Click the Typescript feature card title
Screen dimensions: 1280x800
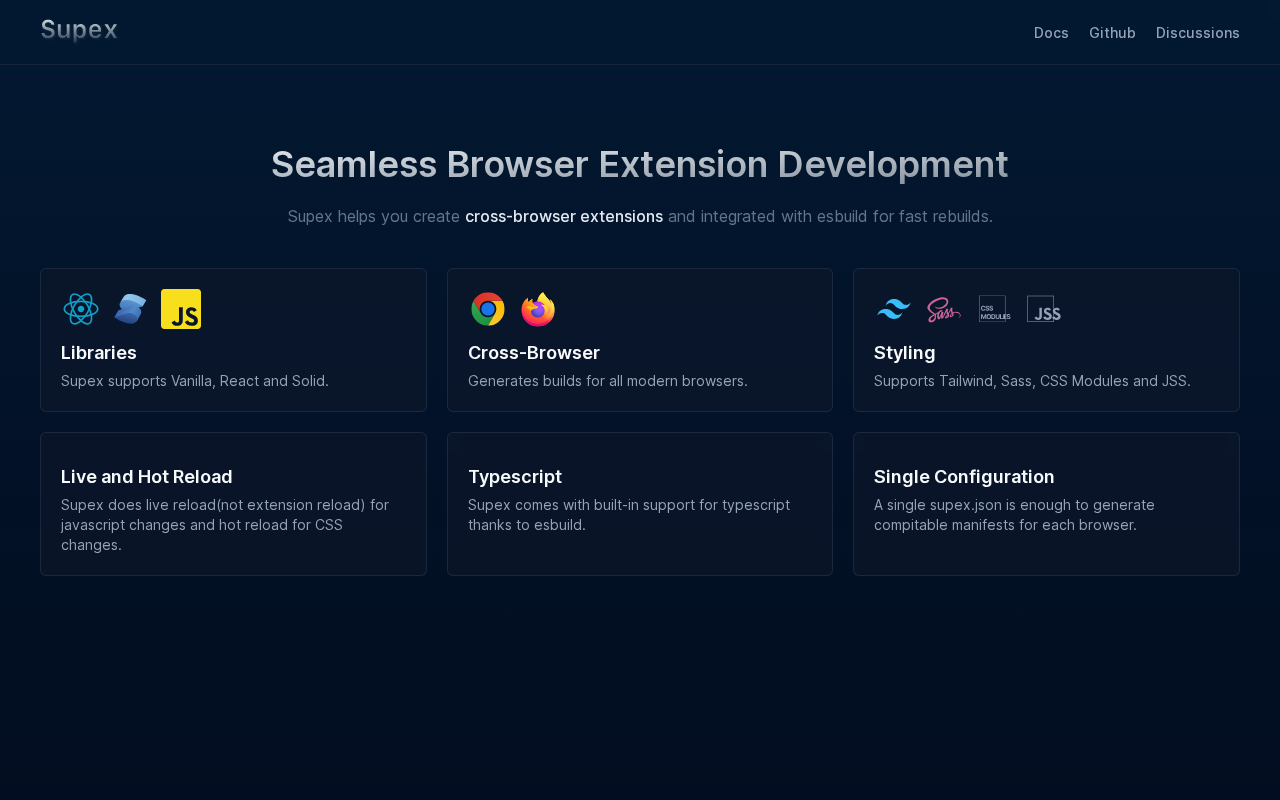(x=515, y=477)
